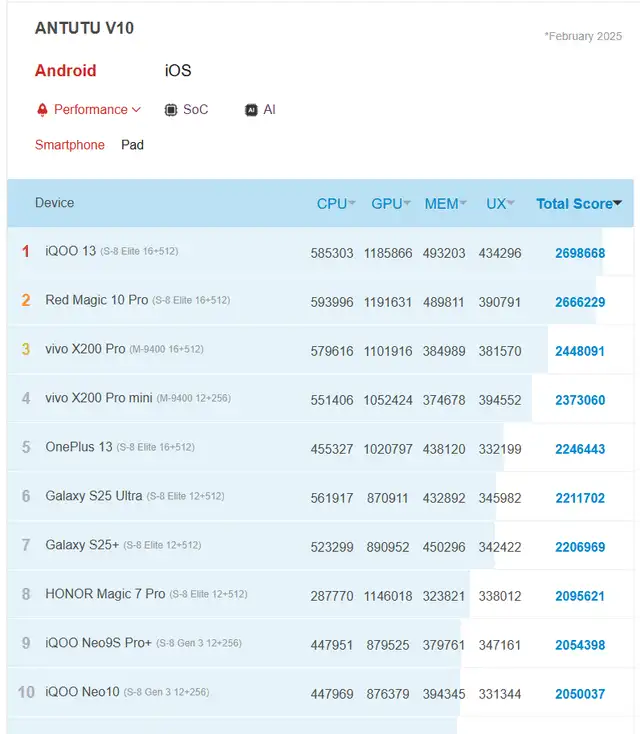Click total score 2666229
The width and height of the screenshot is (640, 734).
pyautogui.click(x=580, y=302)
